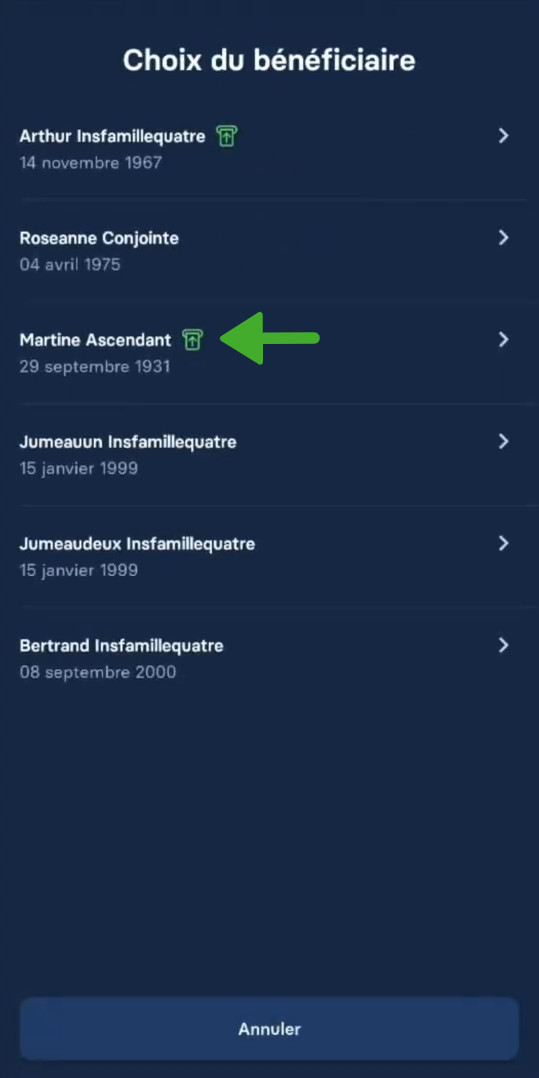The image size is (539, 1078).
Task: Tap the card icon beside Arthur Insfamillequatre
Action: pyautogui.click(x=227, y=136)
